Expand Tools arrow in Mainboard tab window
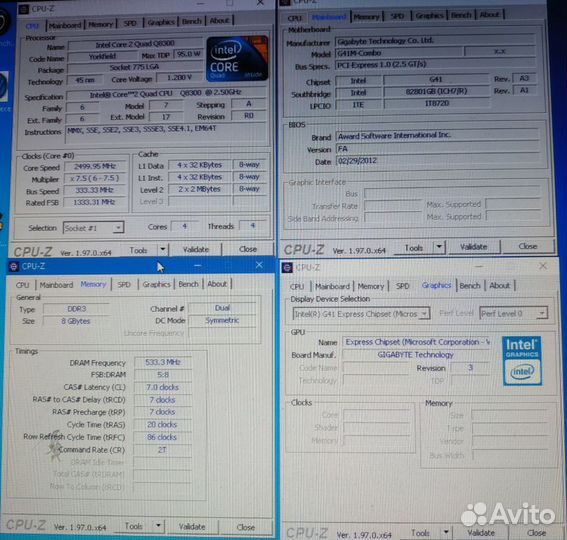Image resolution: width=567 pixels, height=540 pixels. tap(439, 247)
